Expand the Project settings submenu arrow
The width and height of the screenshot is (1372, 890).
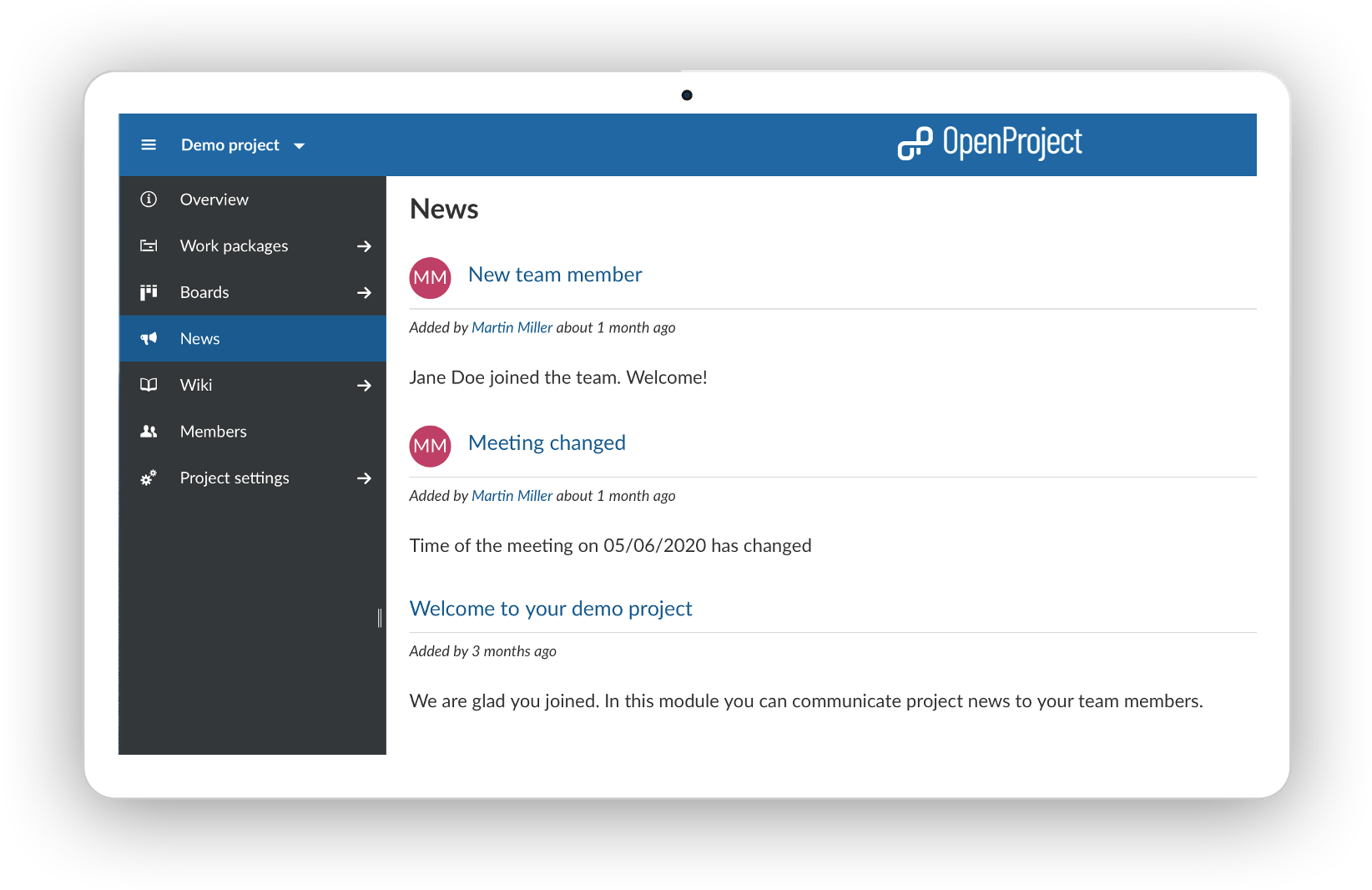[x=364, y=478]
